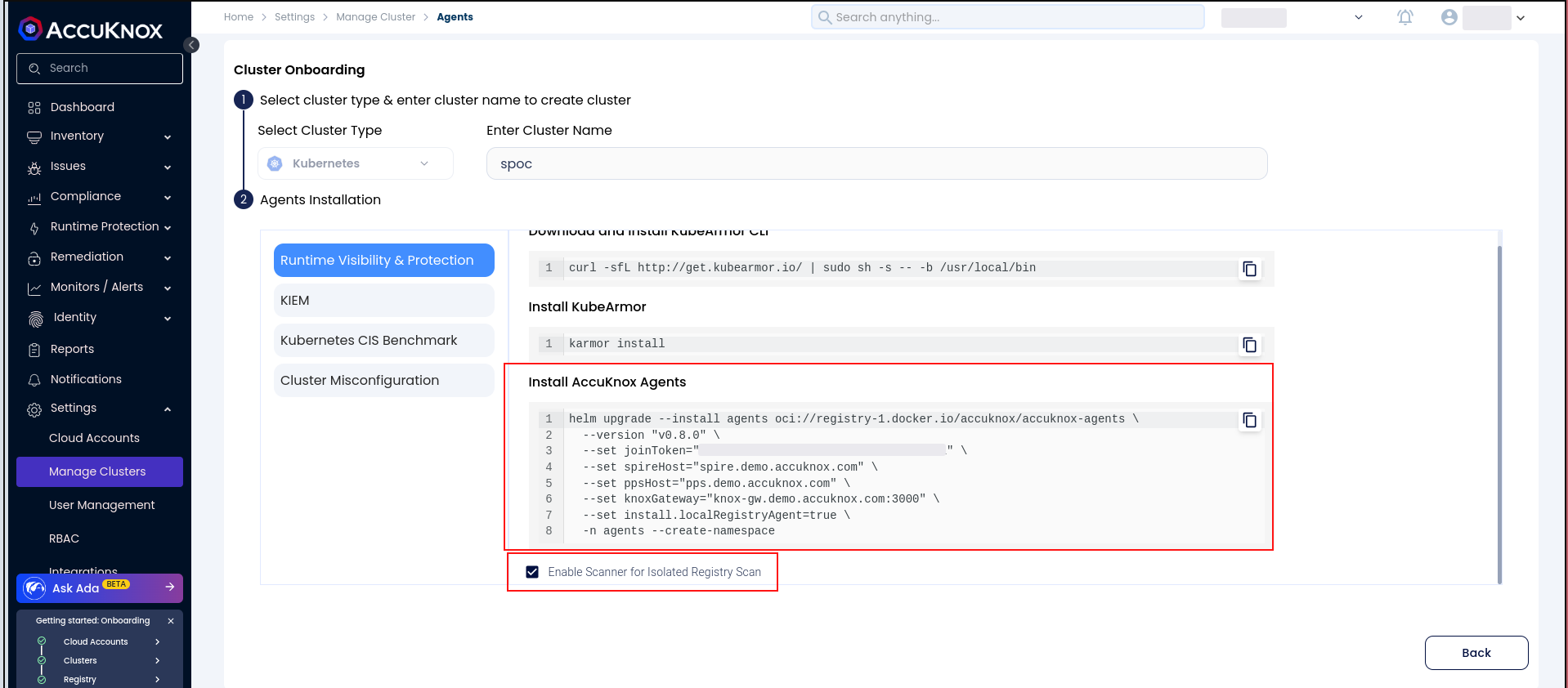The image size is (1568, 688).
Task: Open the Kubernetes cluster type dropdown
Action: 356,163
